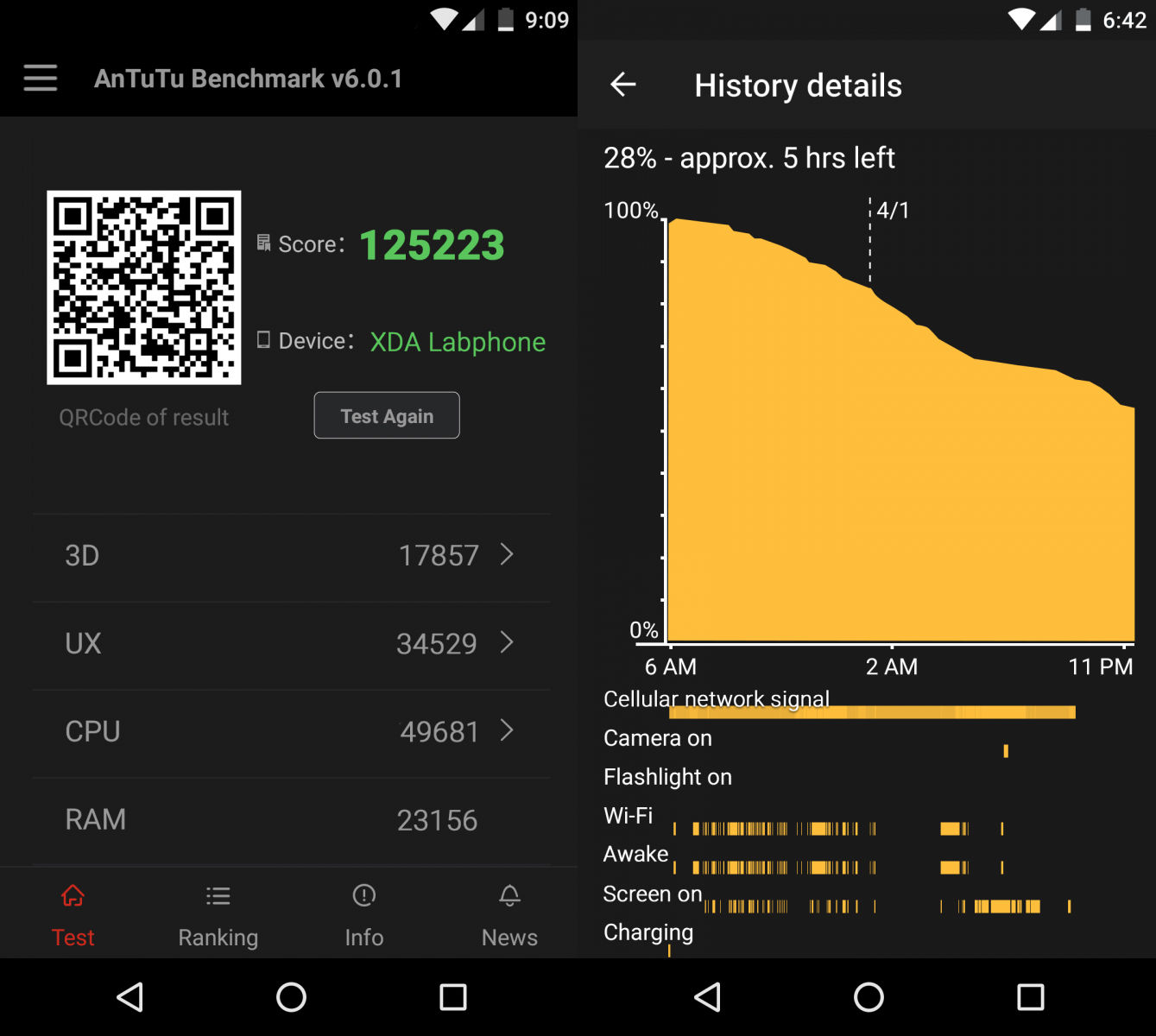The image size is (1156, 1036).
Task: Tap the Ranking list icon
Action: (218, 896)
